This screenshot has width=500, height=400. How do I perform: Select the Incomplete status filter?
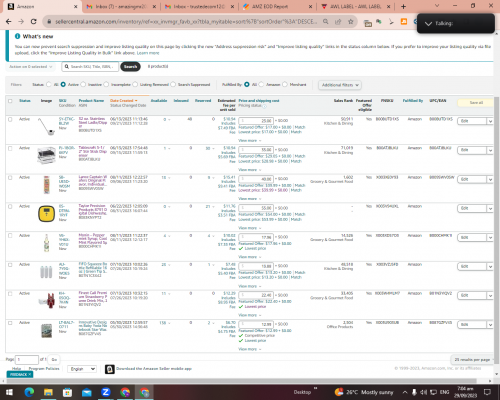(106, 85)
